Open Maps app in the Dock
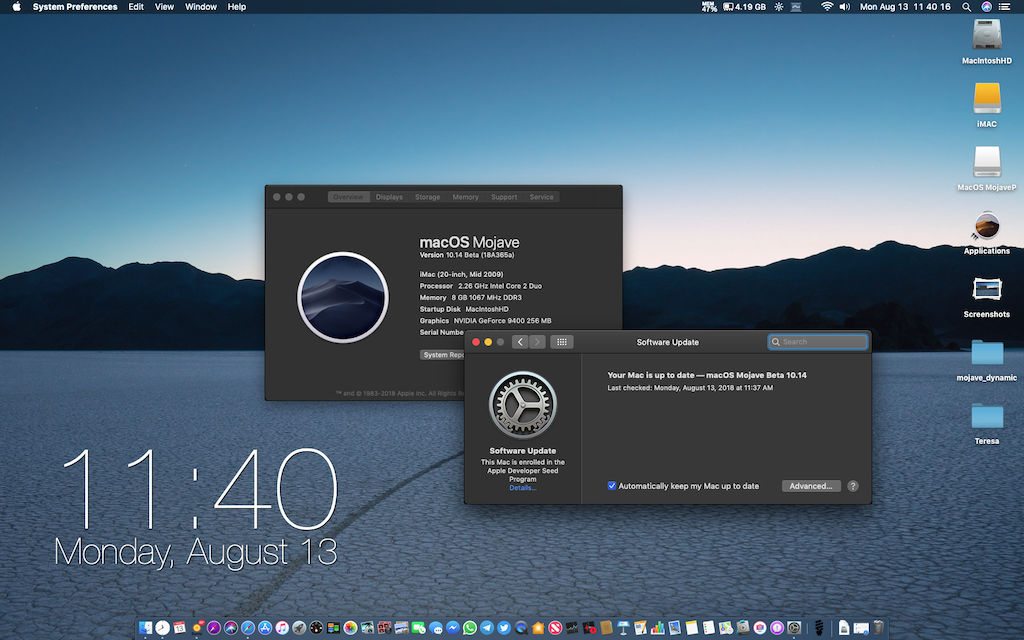Viewport: 1024px width, 640px height. point(725,628)
